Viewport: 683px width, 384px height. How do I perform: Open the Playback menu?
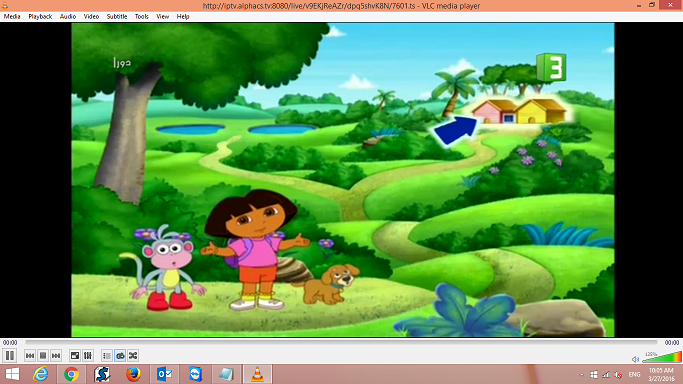click(x=40, y=17)
